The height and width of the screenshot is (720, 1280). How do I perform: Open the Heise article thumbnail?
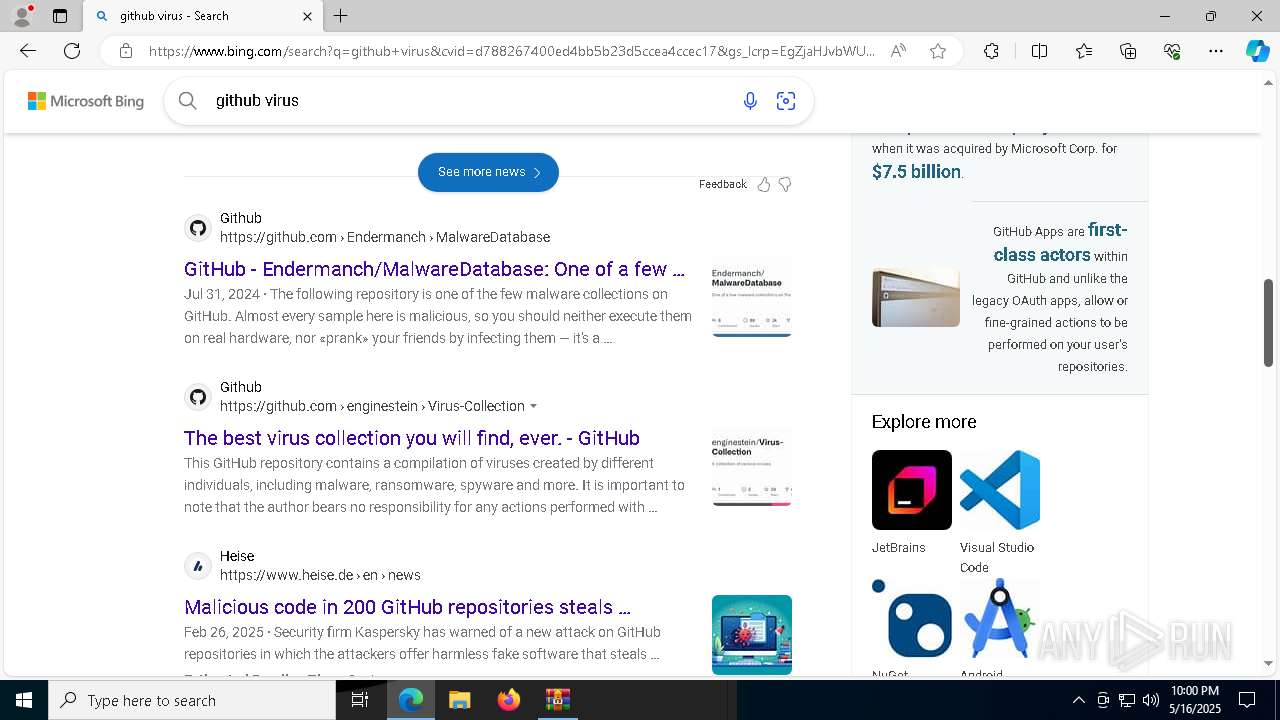[752, 635]
